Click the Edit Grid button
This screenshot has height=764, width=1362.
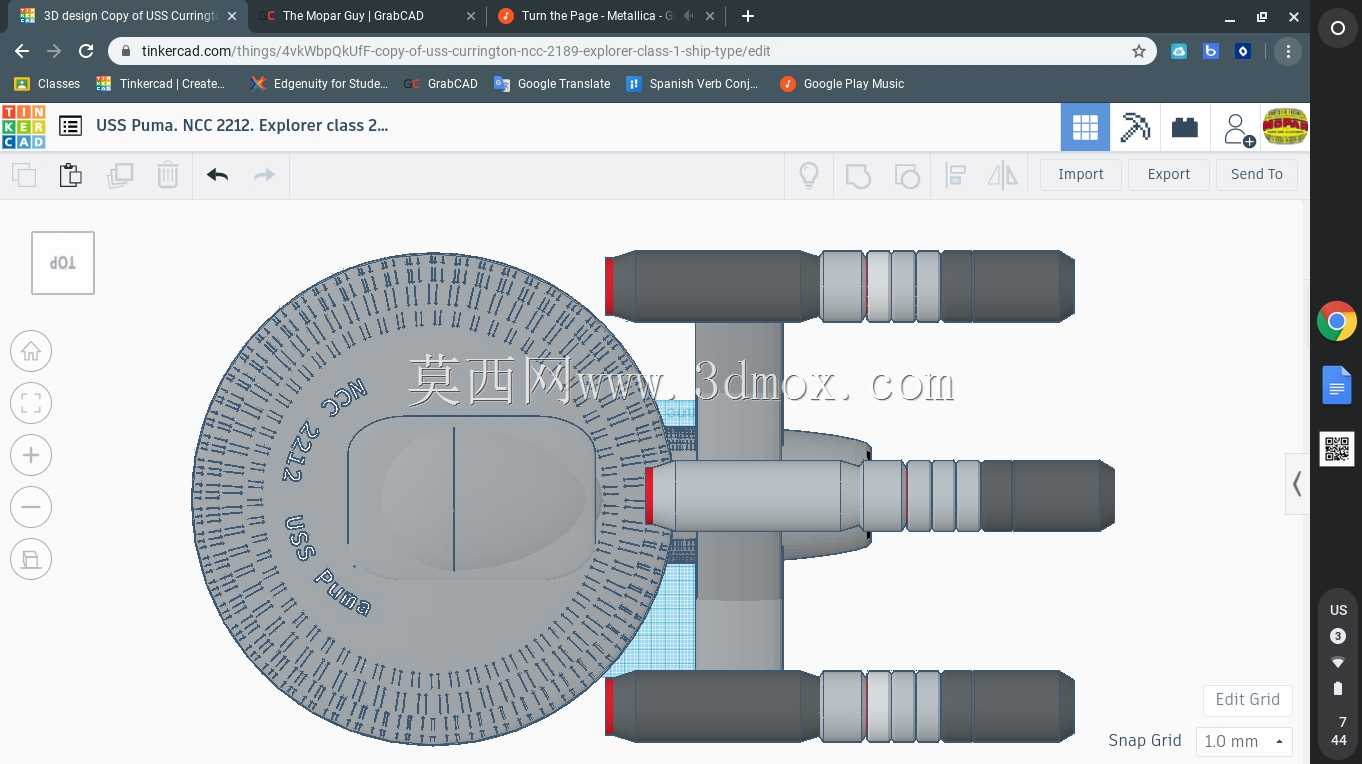tap(1248, 699)
